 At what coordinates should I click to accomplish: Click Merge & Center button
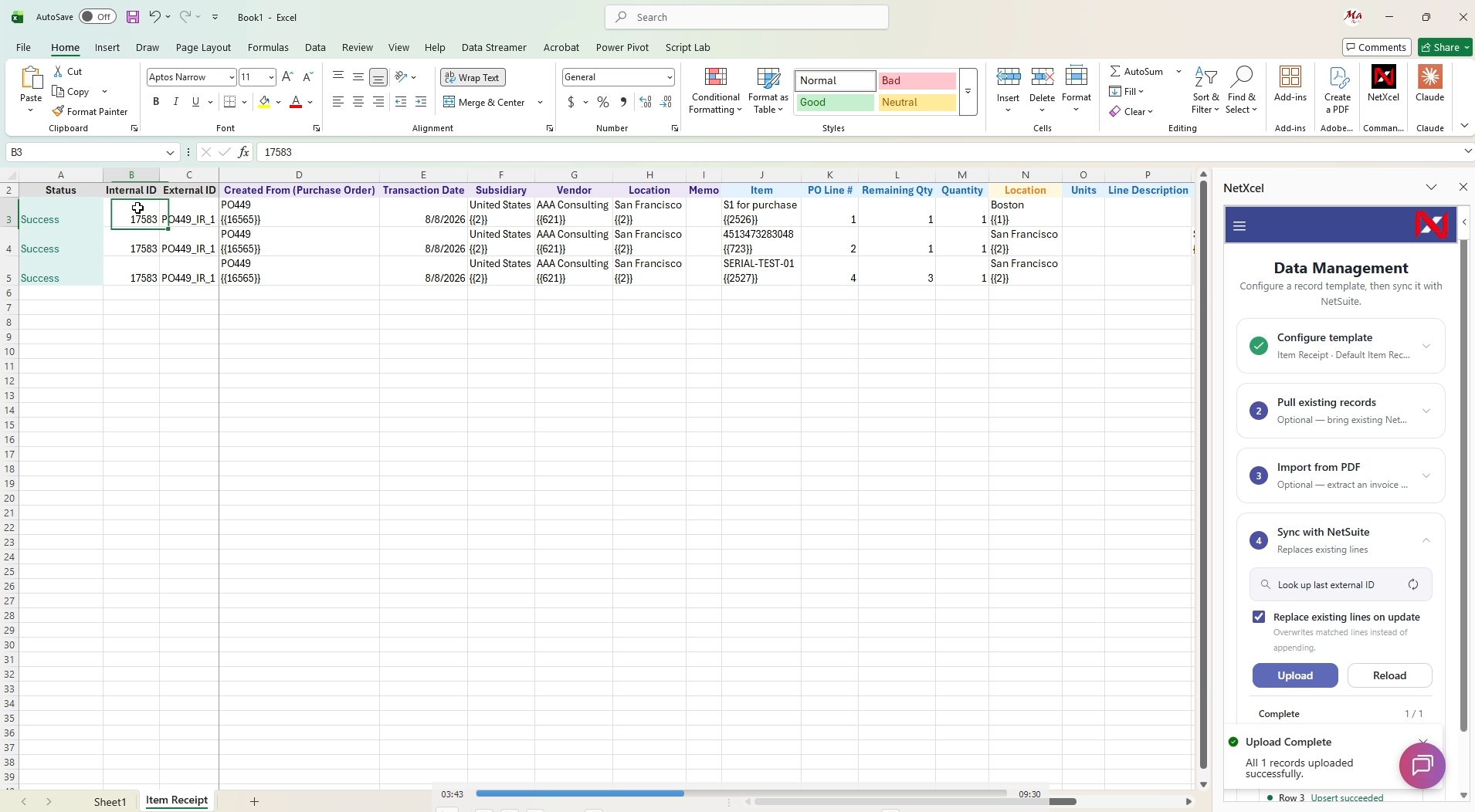(x=484, y=102)
